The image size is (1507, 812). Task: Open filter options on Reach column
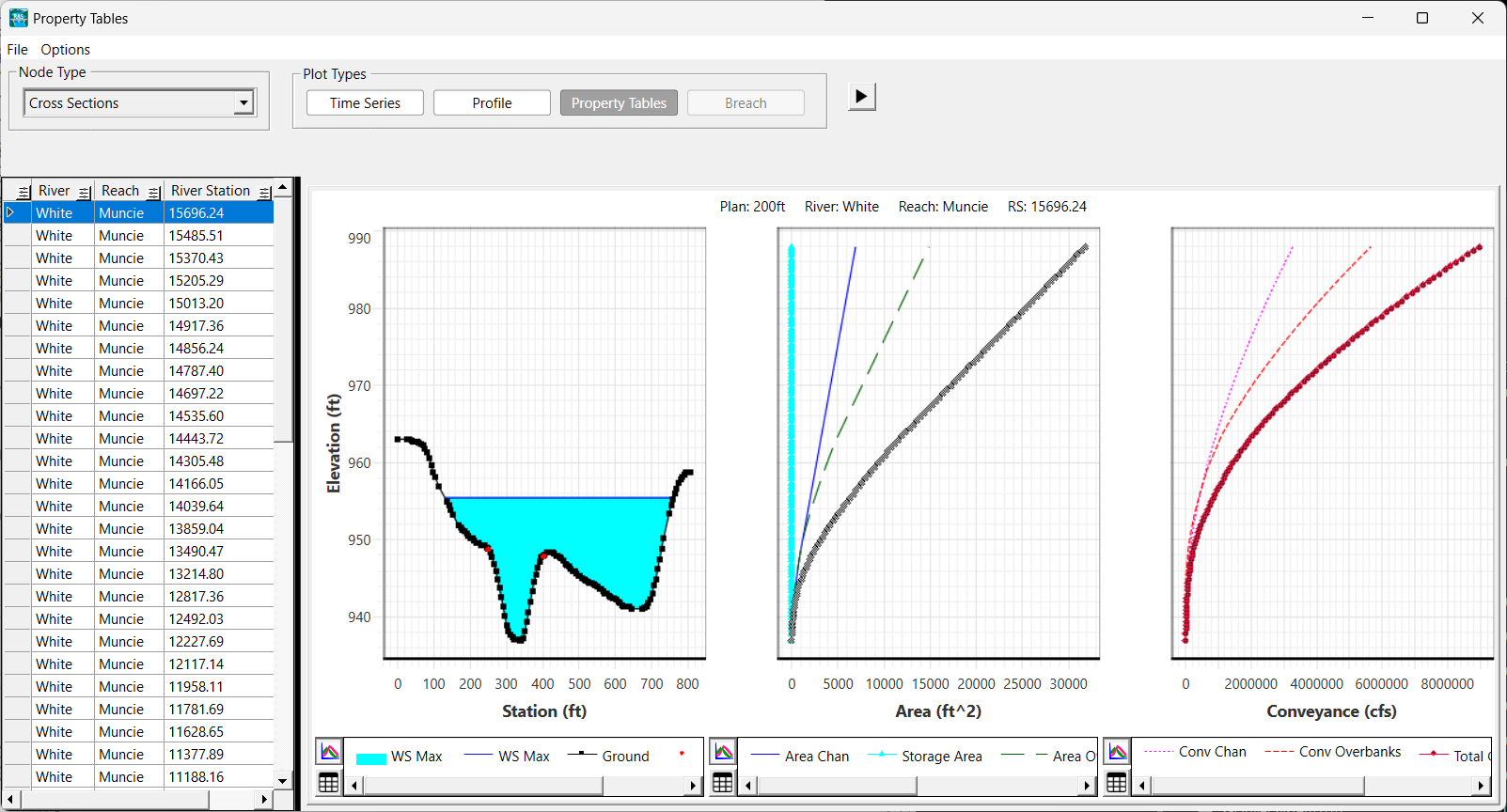154,192
